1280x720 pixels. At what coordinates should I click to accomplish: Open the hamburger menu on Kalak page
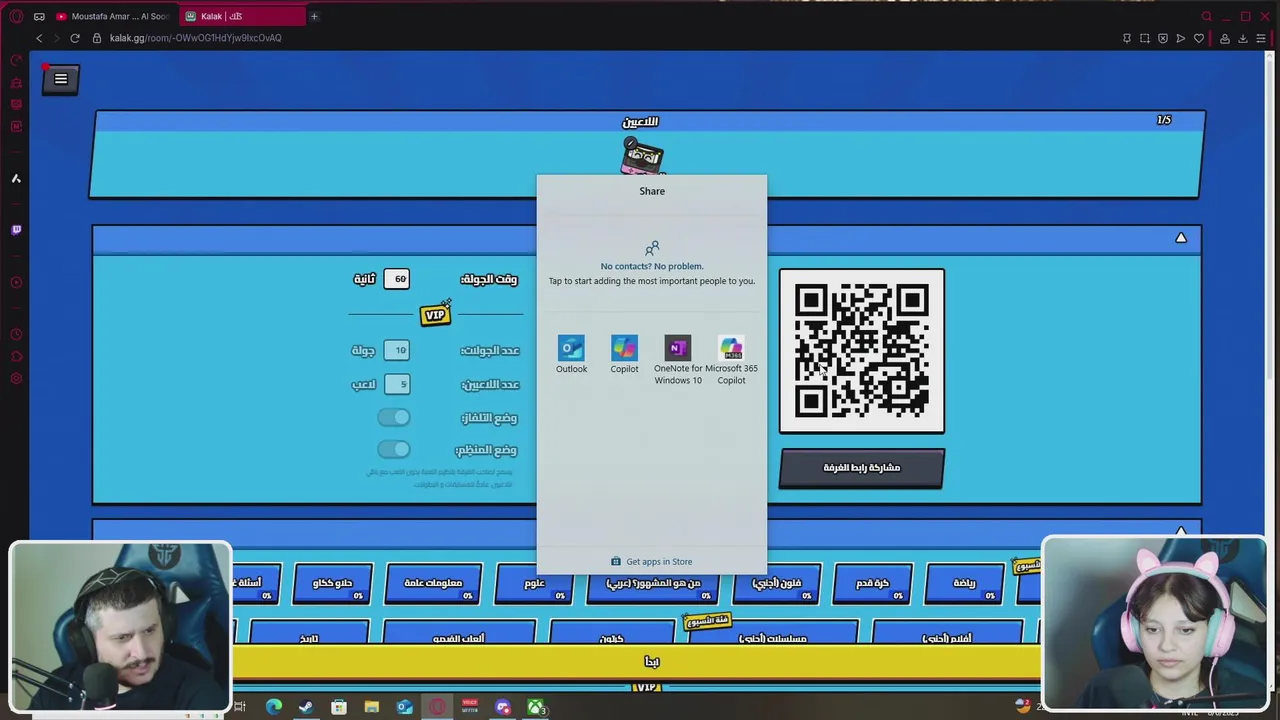point(61,79)
